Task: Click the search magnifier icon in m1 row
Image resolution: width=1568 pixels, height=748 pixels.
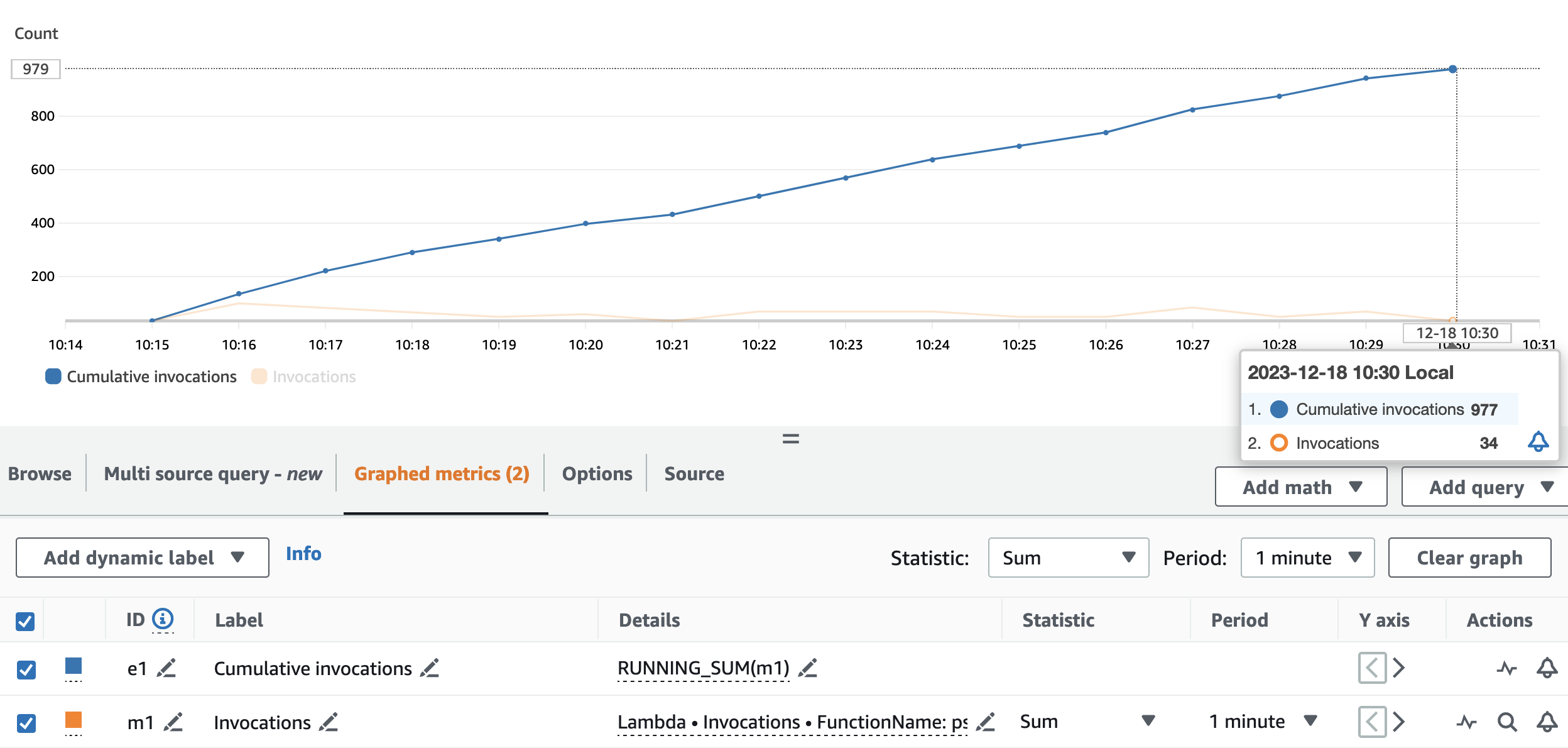Action: click(x=1506, y=722)
